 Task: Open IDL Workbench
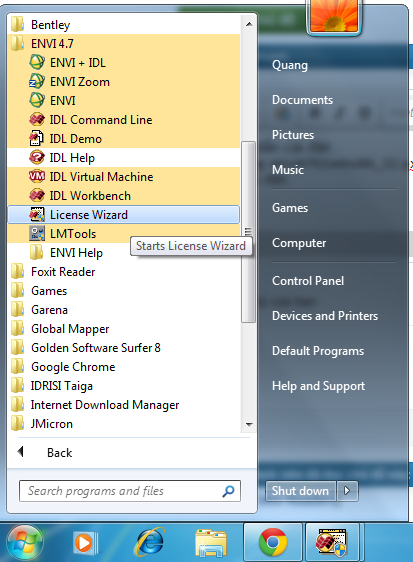(x=123, y=196)
